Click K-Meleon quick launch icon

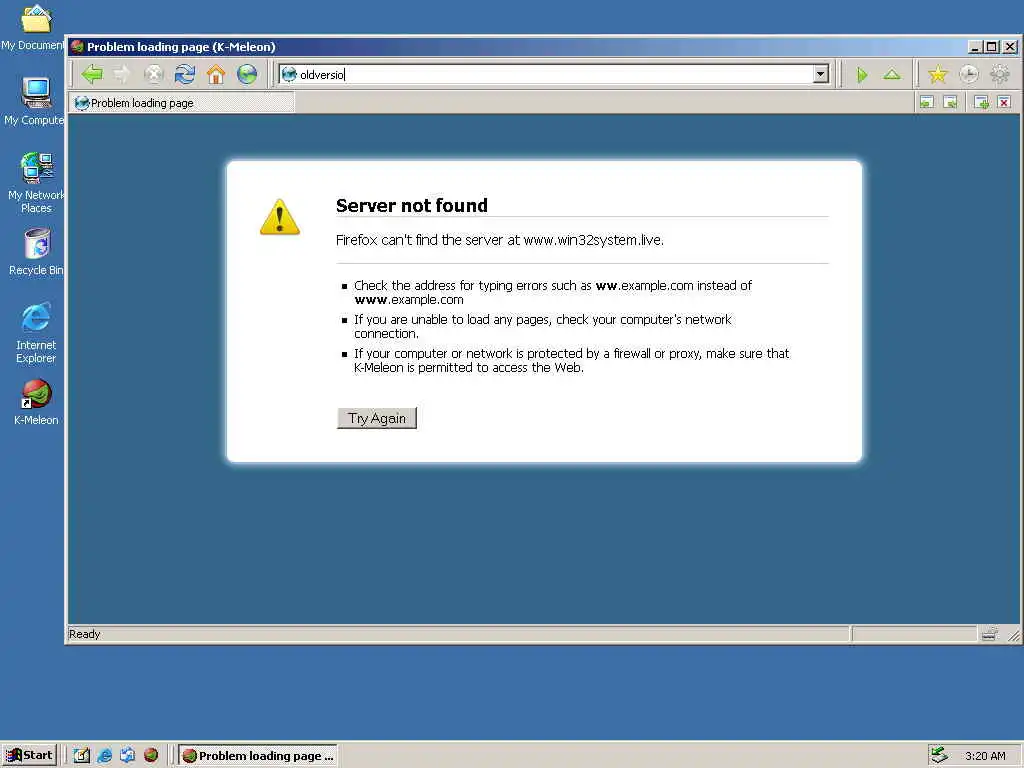151,756
